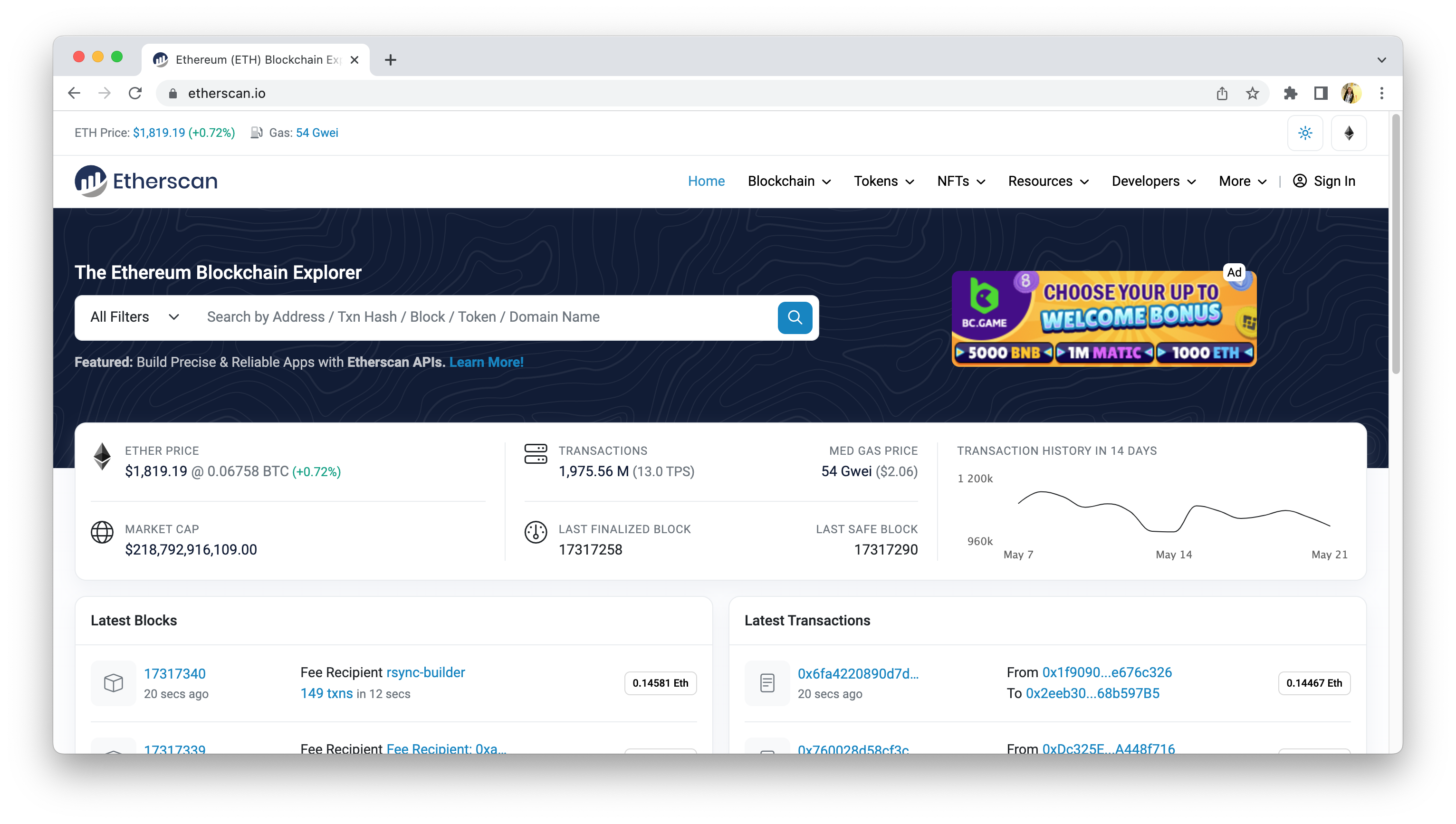Open recipient address 0x2eeb30...68b597B5
Viewport: 1456px width, 824px height.
1092,693
